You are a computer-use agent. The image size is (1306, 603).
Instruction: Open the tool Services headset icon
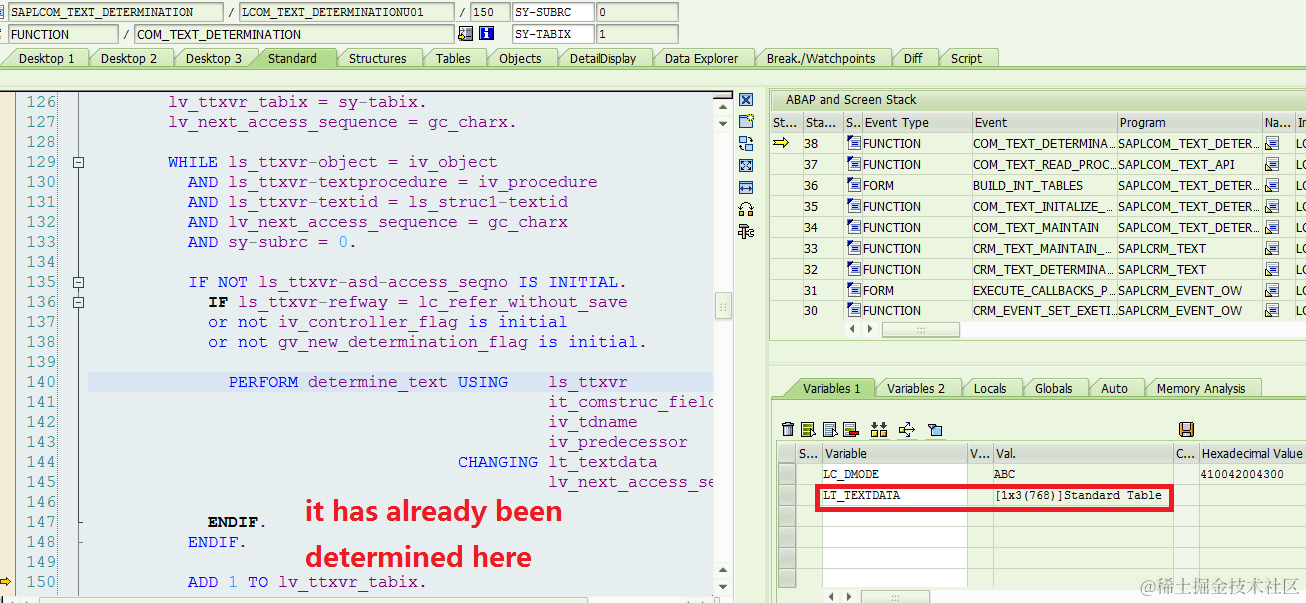coord(746,209)
